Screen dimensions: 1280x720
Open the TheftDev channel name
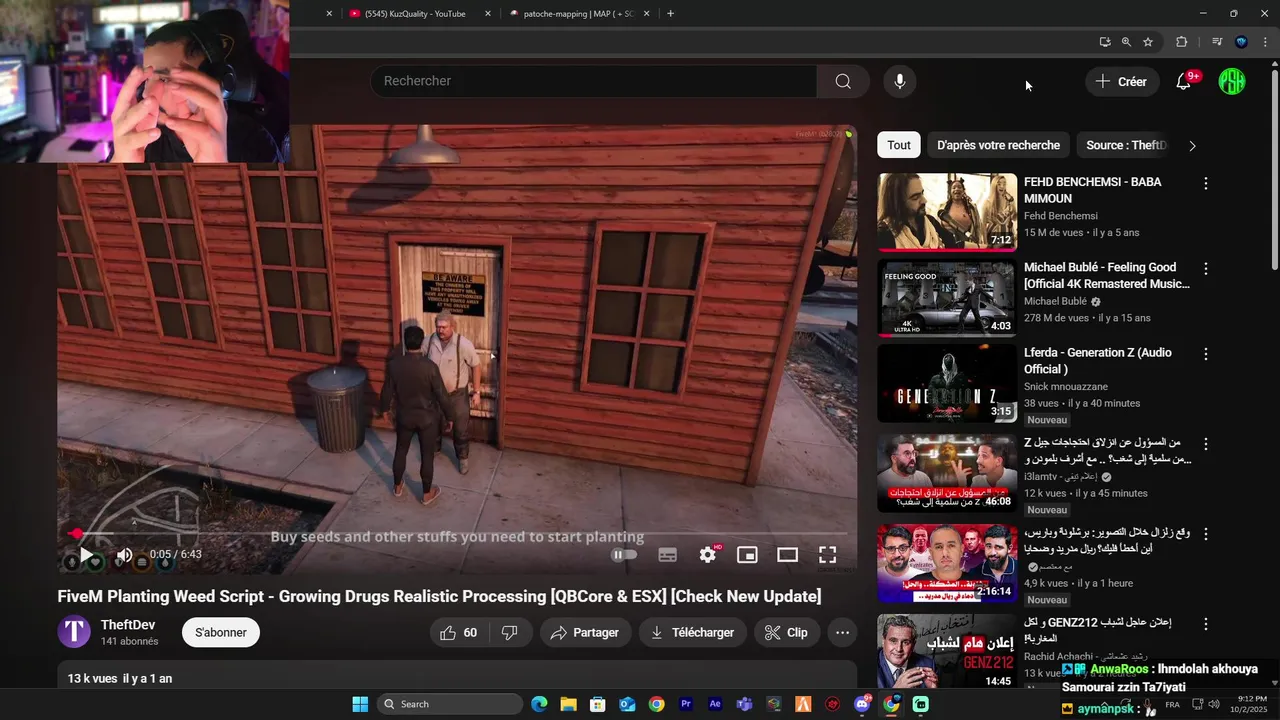(x=128, y=625)
